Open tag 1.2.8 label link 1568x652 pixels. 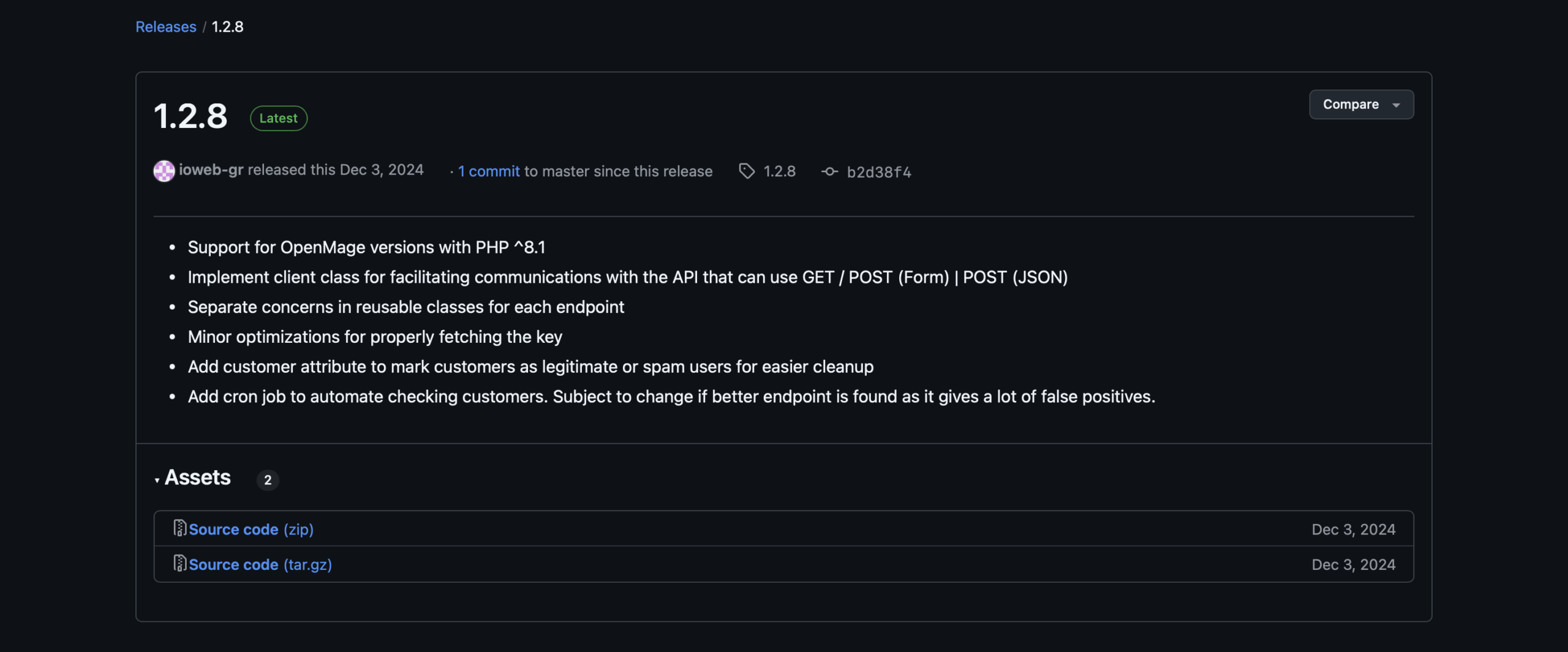(x=779, y=171)
